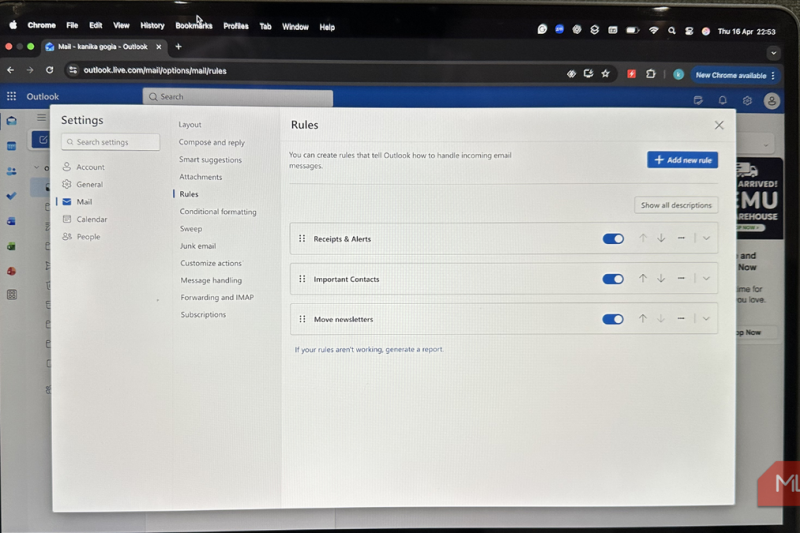Image resolution: width=800 pixels, height=533 pixels.
Task: Move Important Contacts rule up
Action: pyautogui.click(x=642, y=278)
